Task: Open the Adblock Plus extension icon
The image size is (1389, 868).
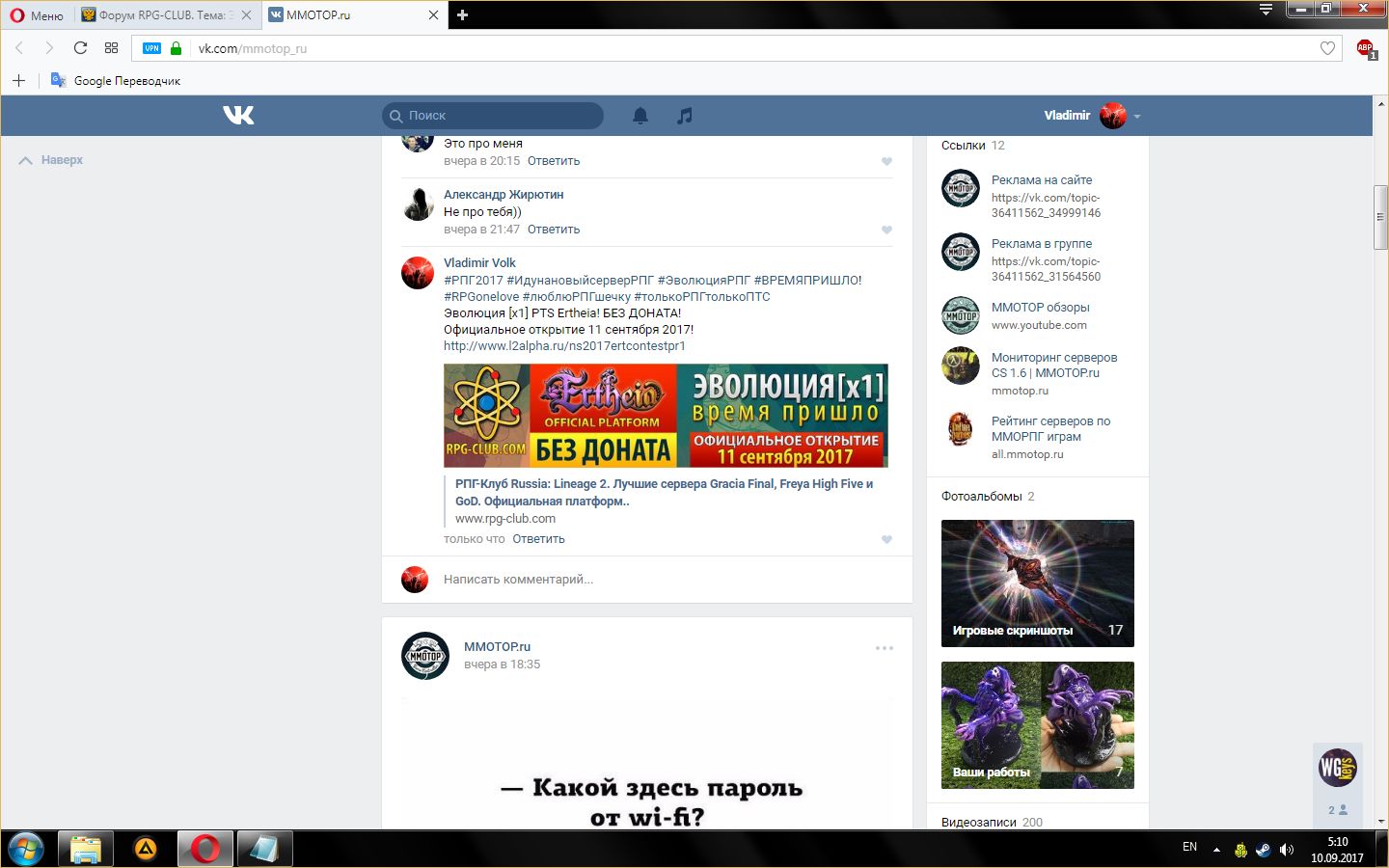Action: pos(1366,48)
